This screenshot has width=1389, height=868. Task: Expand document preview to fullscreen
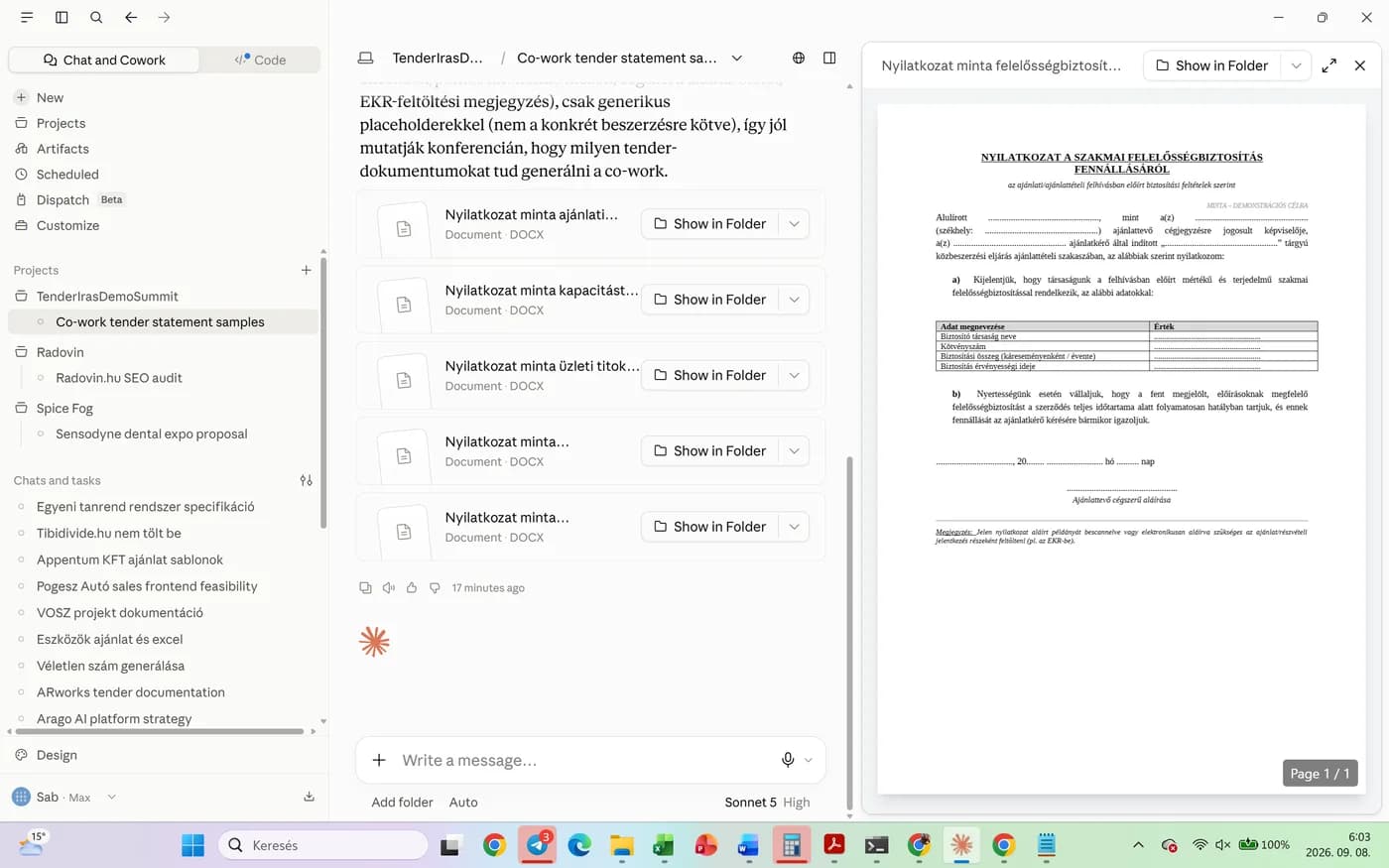pyautogui.click(x=1329, y=65)
